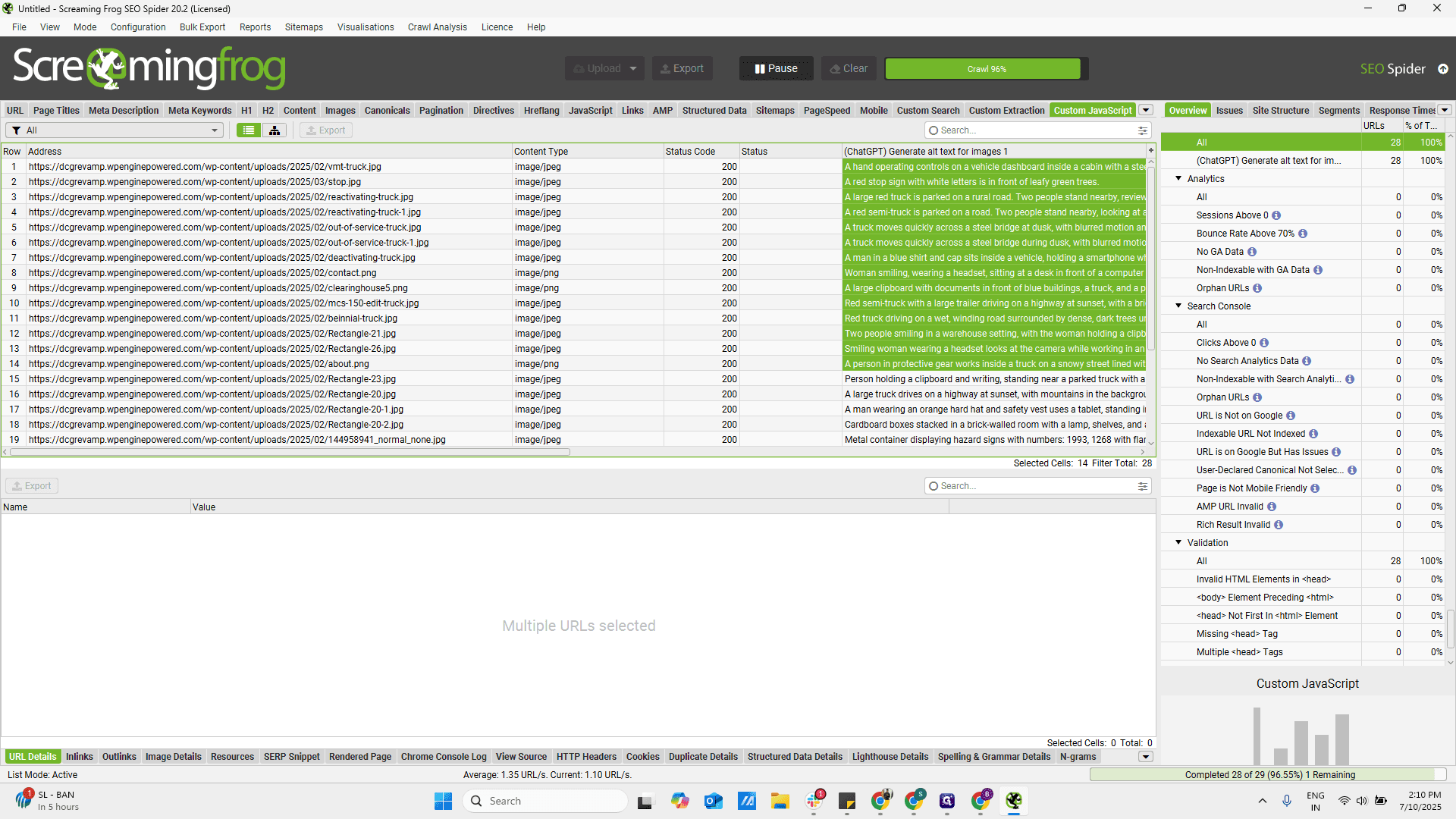Image resolution: width=1456 pixels, height=819 pixels.
Task: Open the Crawl Analysis menu
Action: tap(438, 27)
